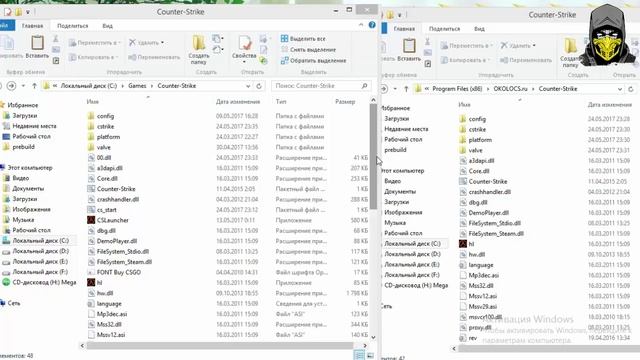Open Вид tab in right window

(479, 29)
